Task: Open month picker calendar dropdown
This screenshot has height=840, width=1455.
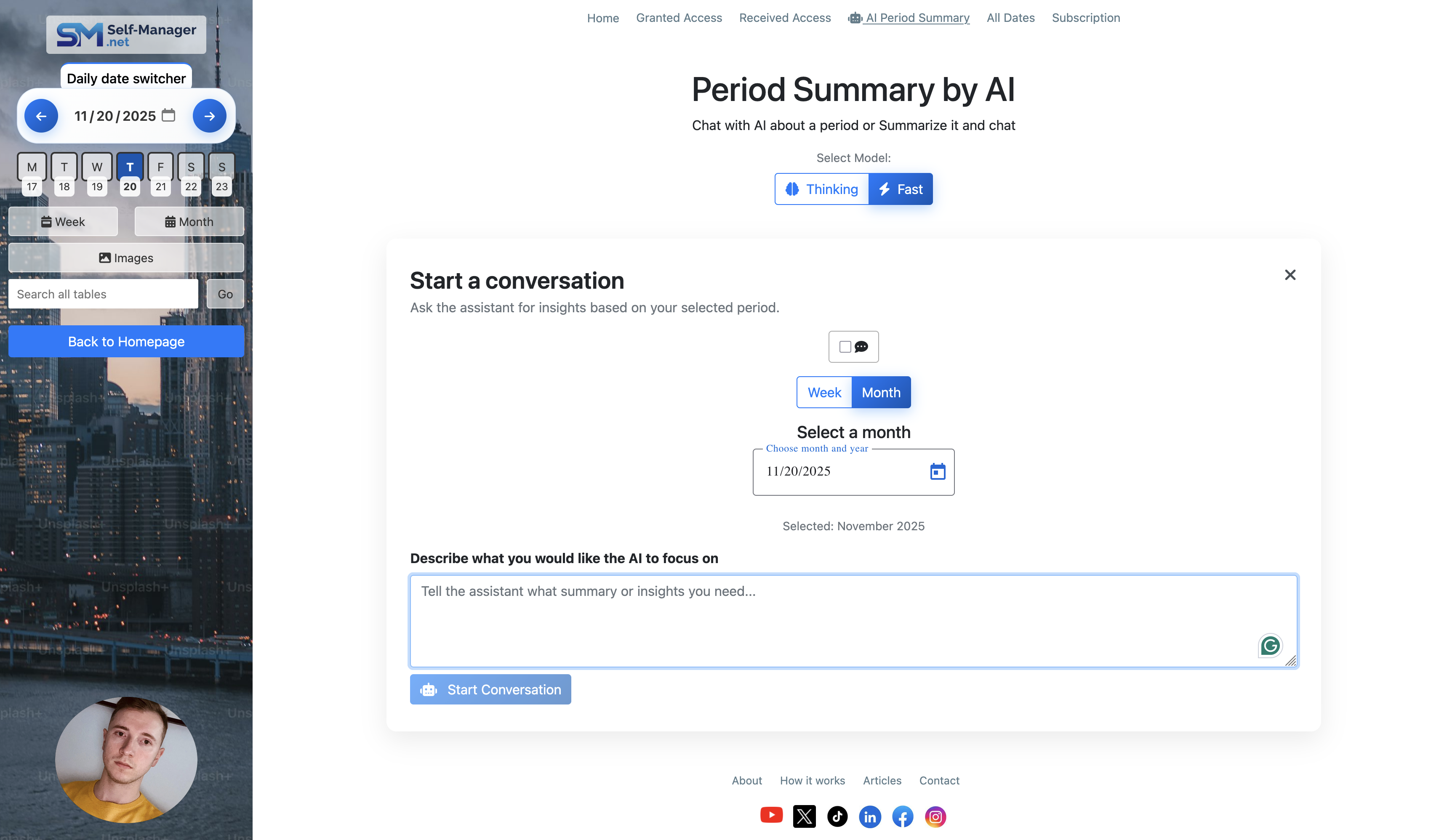Action: tap(937, 471)
